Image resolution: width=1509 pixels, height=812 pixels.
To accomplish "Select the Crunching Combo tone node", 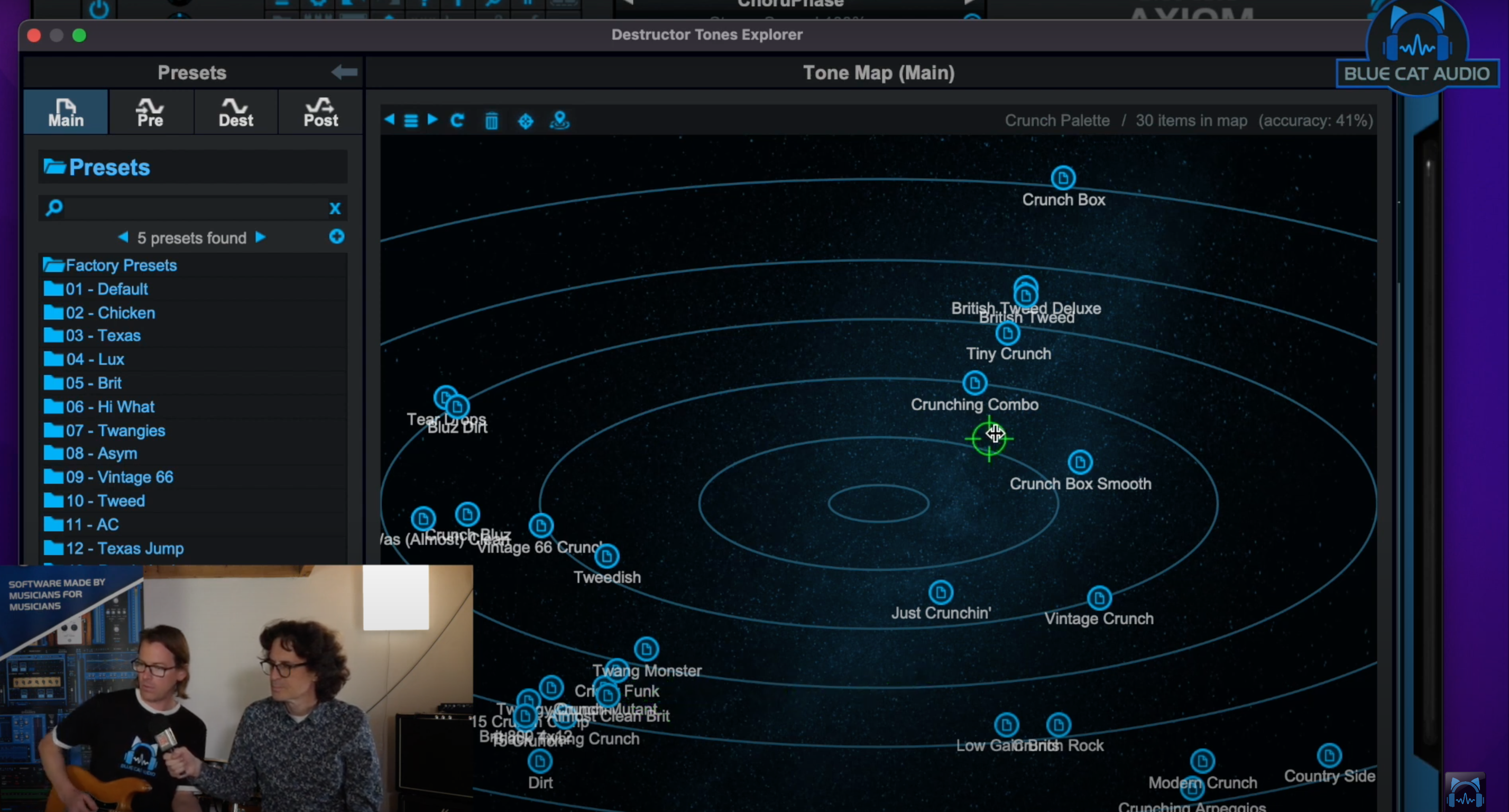I will point(975,383).
